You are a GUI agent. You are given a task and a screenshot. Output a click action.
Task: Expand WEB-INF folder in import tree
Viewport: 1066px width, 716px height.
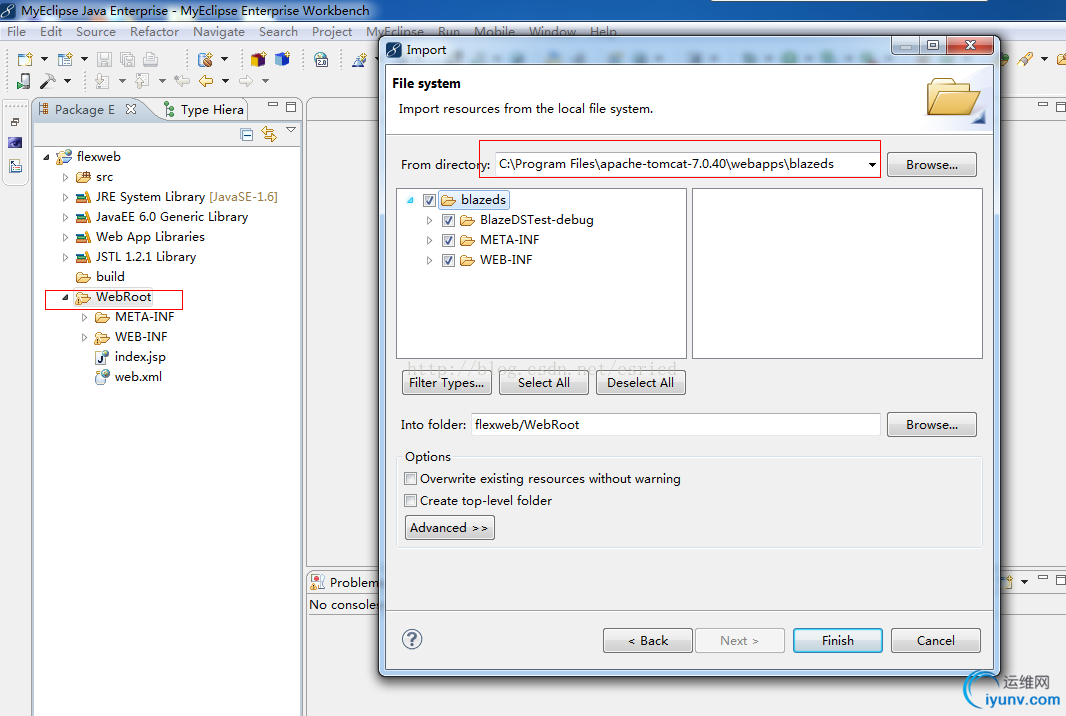pyautogui.click(x=429, y=260)
